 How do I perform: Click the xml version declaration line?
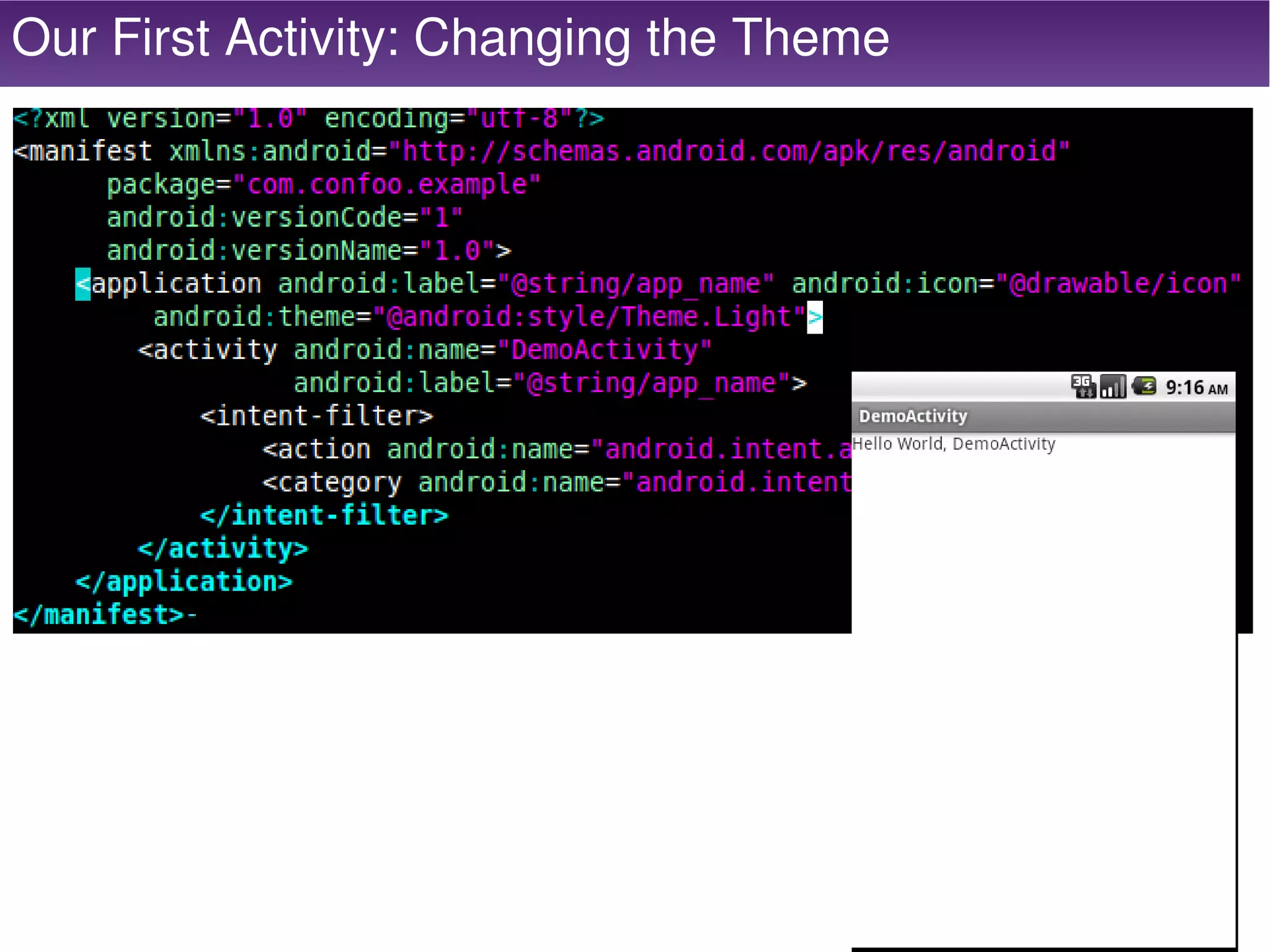point(309,118)
